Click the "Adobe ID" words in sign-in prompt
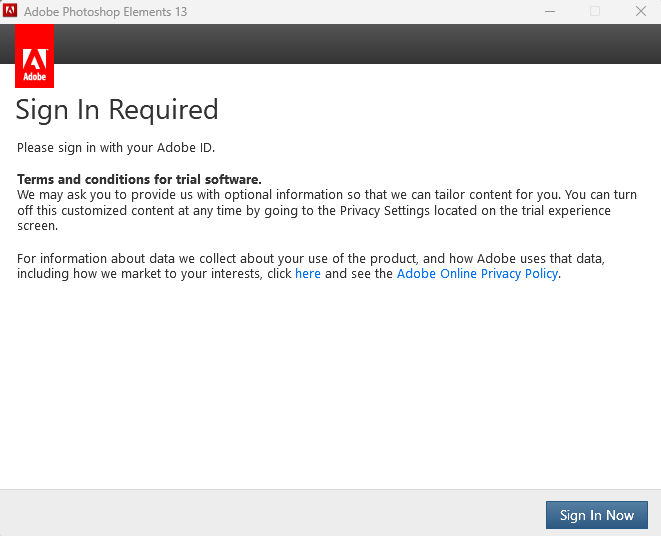The image size is (661, 536). pos(186,148)
